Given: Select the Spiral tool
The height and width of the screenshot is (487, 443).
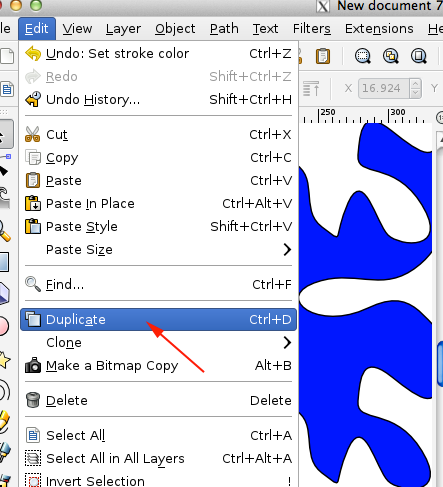Looking at the screenshot, I should (x=4, y=391).
